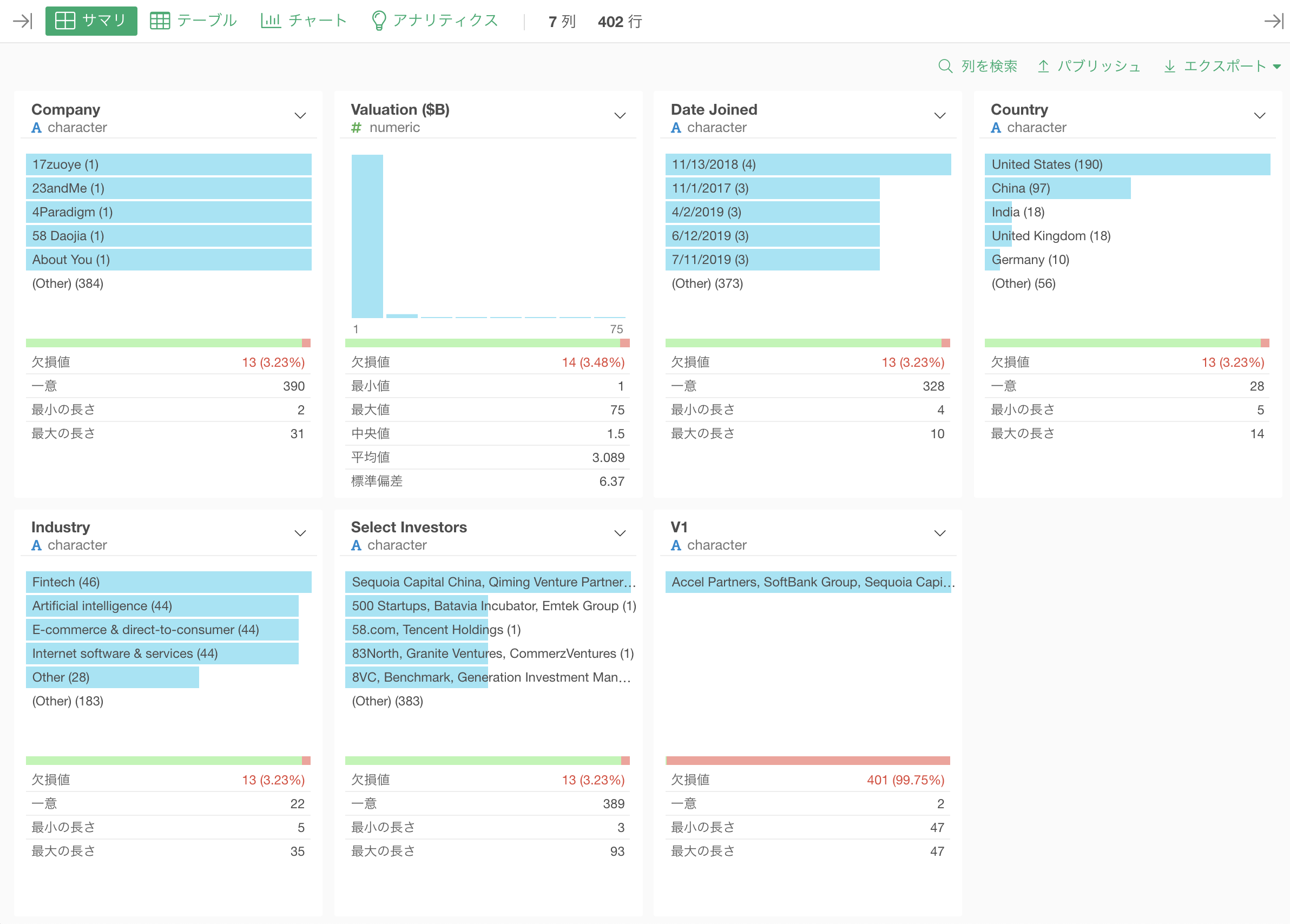This screenshot has width=1290, height=924.
Task: Click V1 missing values 401 (99.75%)
Action: pyautogui.click(x=905, y=780)
